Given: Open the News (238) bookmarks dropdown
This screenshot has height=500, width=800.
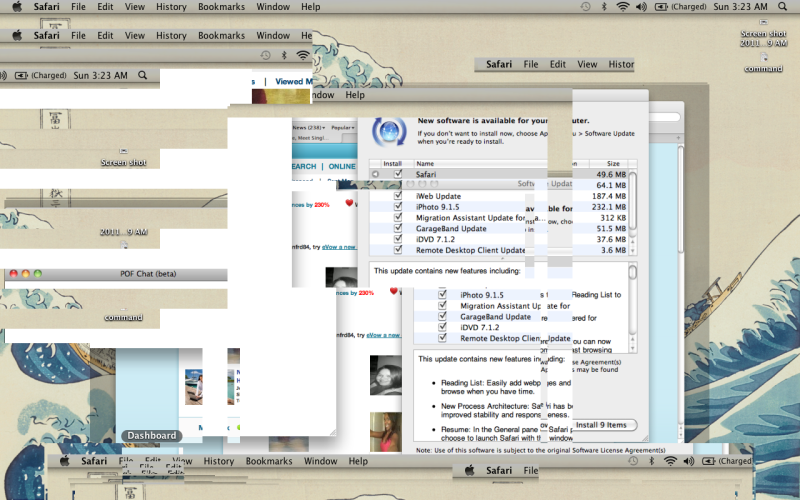Looking at the screenshot, I should tap(309, 128).
